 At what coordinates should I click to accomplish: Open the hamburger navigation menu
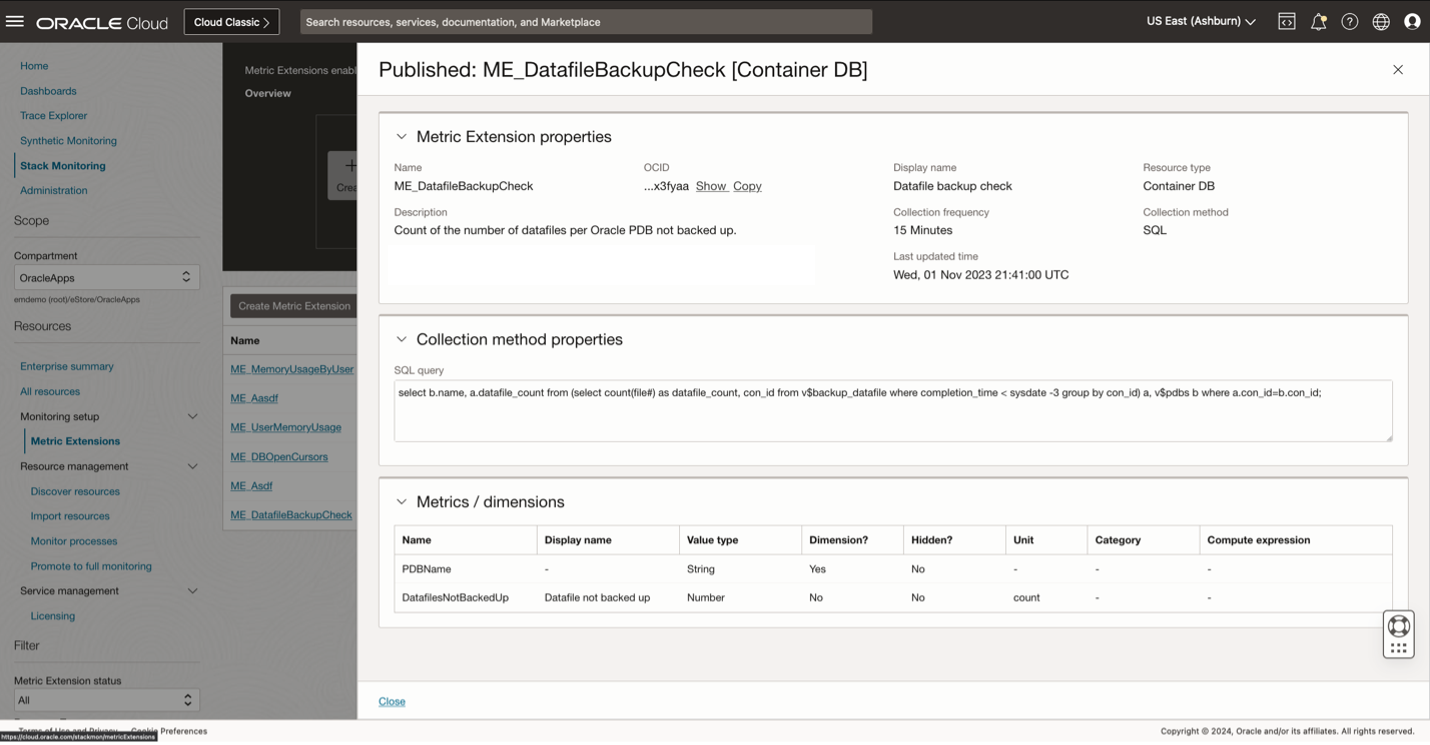coord(15,21)
